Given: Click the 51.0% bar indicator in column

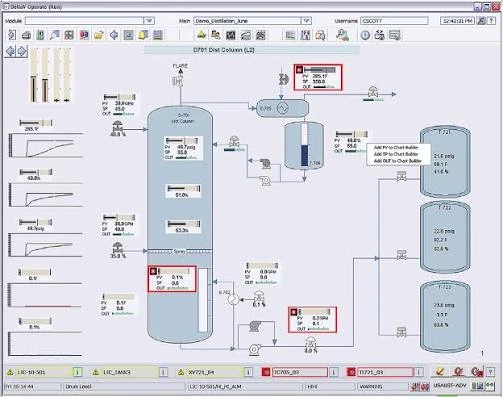Looking at the screenshot, I should coord(183,189).
